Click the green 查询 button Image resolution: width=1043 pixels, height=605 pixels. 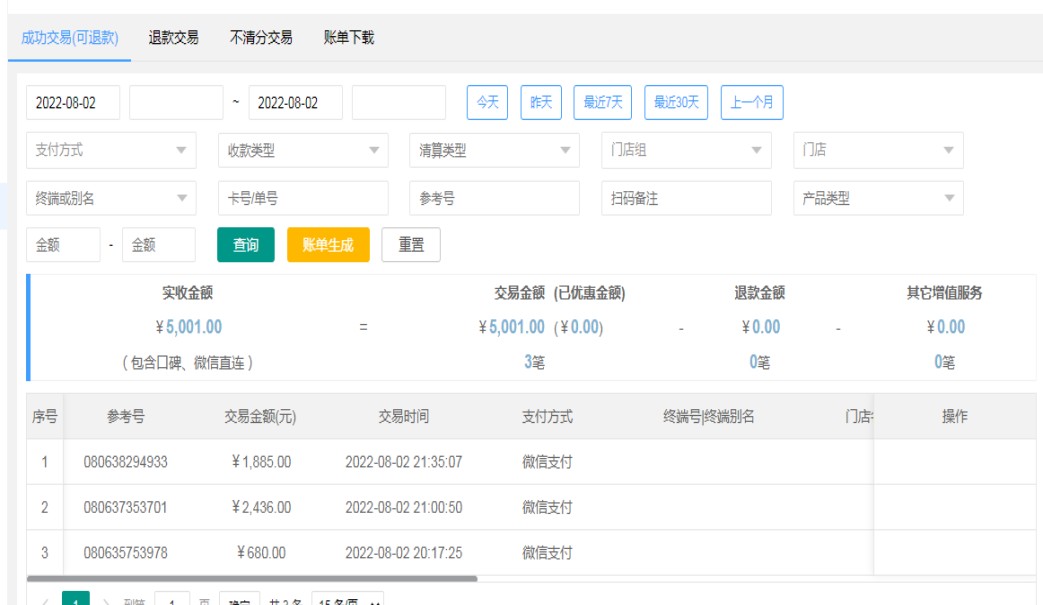[x=246, y=245]
